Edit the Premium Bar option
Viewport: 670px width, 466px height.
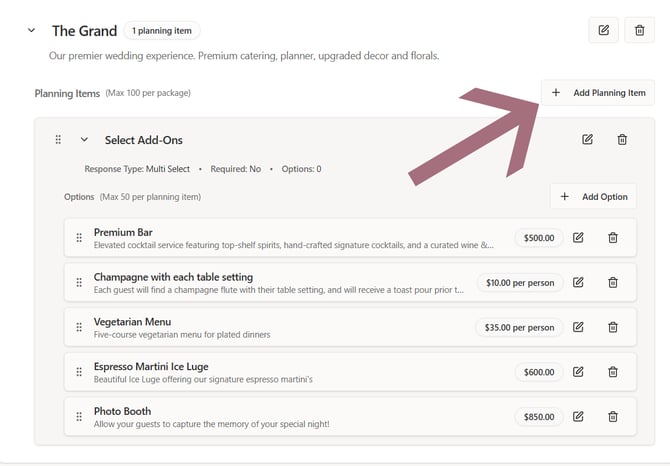pyautogui.click(x=578, y=238)
